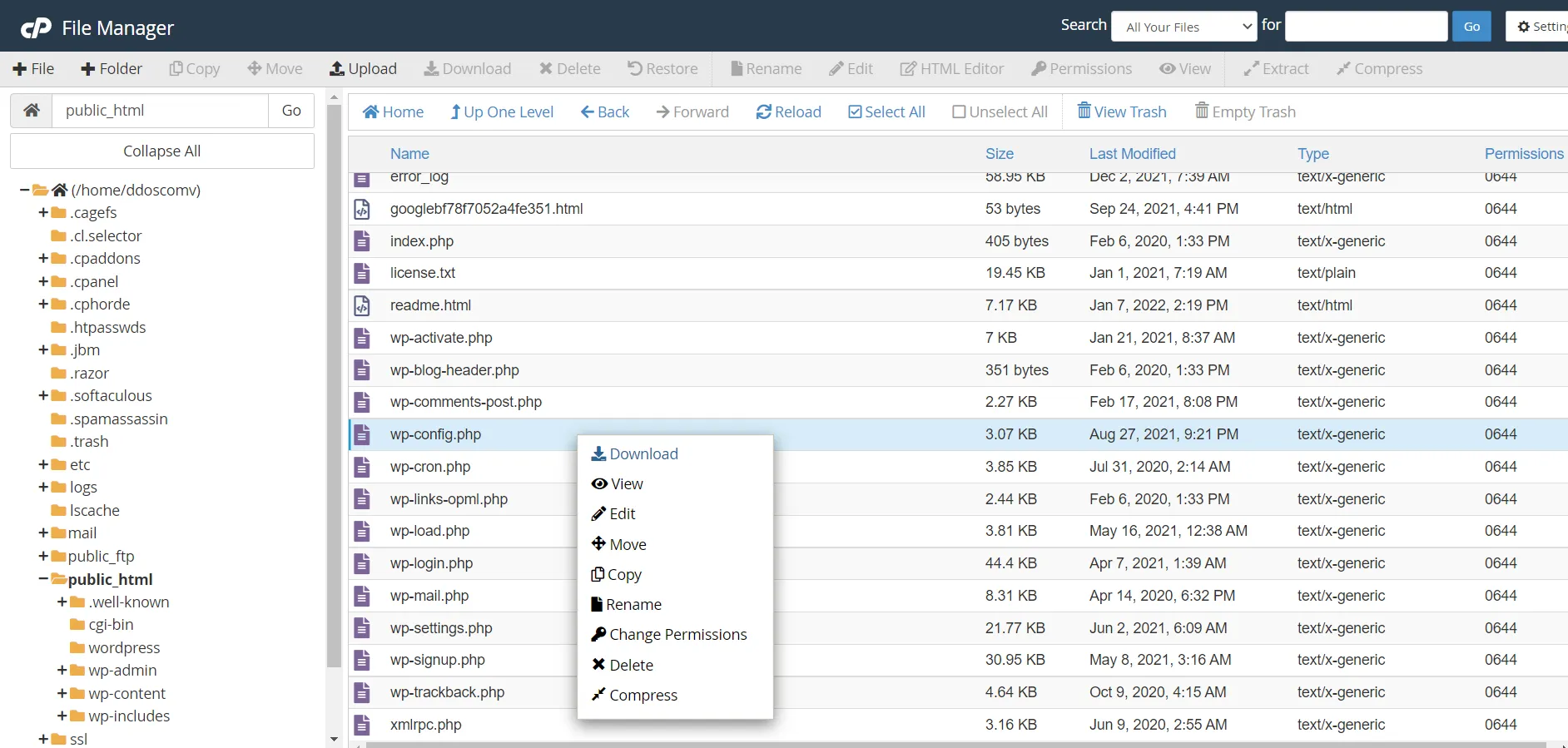Screen dimensions: 1568x748
Task: Click the toolbar Download button
Action: coord(468,68)
